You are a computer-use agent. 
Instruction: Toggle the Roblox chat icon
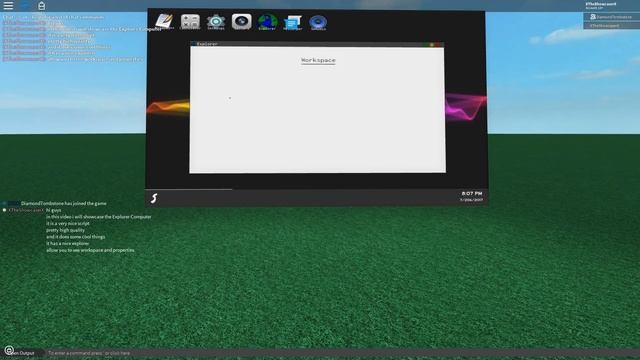25,5
